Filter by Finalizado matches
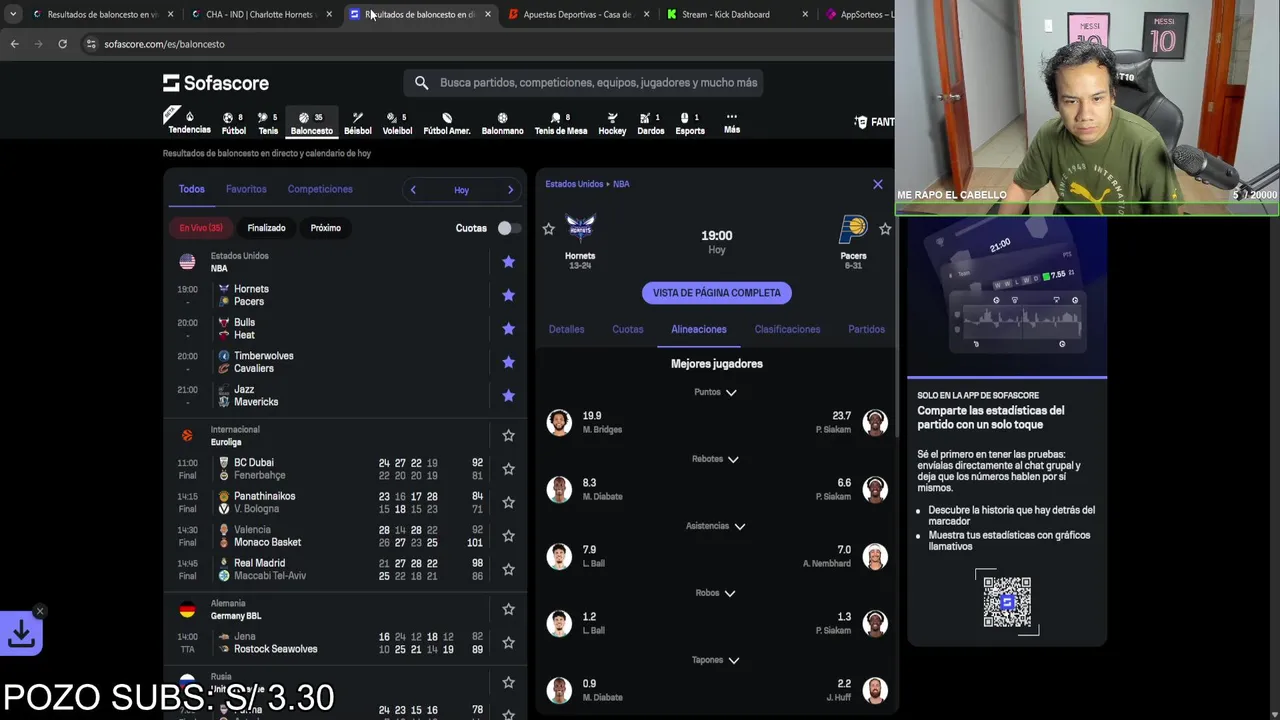 266,228
